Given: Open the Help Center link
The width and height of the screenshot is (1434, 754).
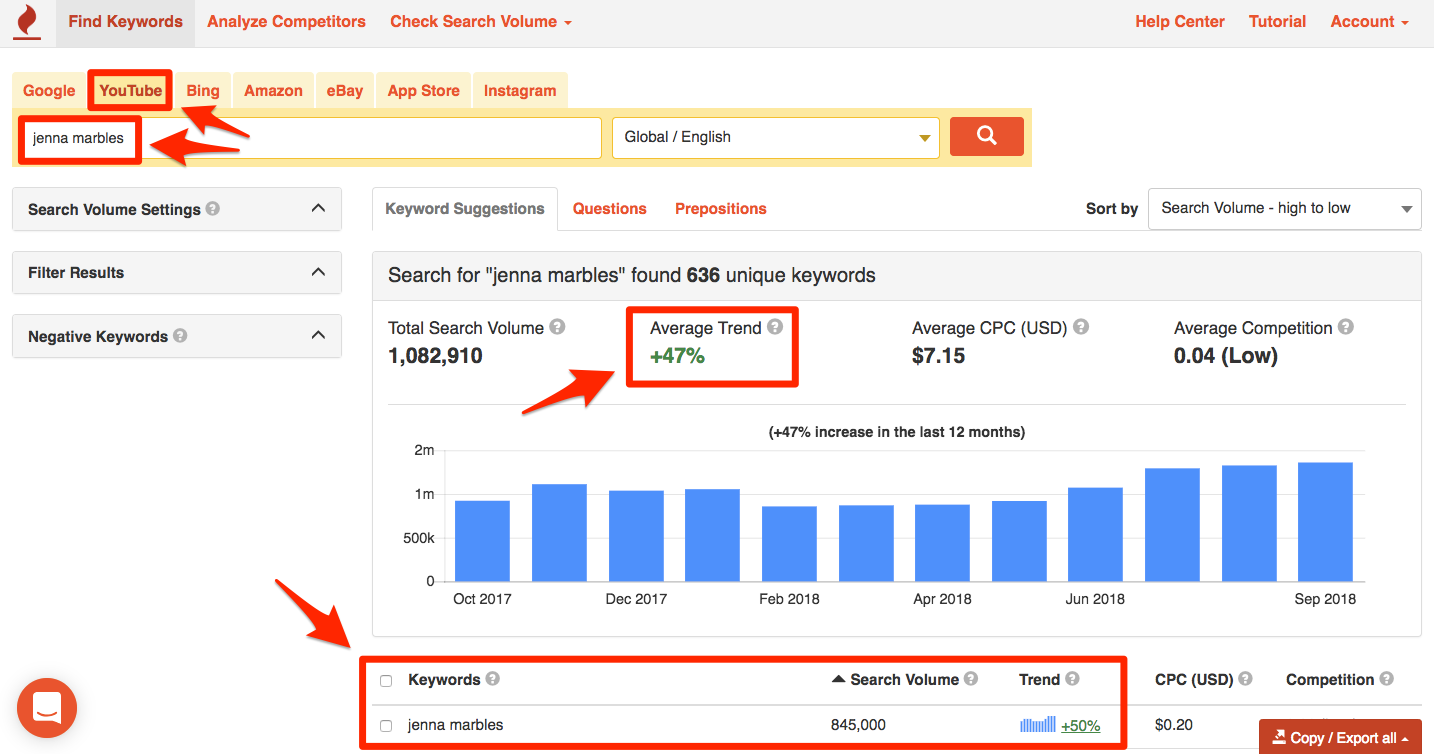Looking at the screenshot, I should click(1179, 22).
